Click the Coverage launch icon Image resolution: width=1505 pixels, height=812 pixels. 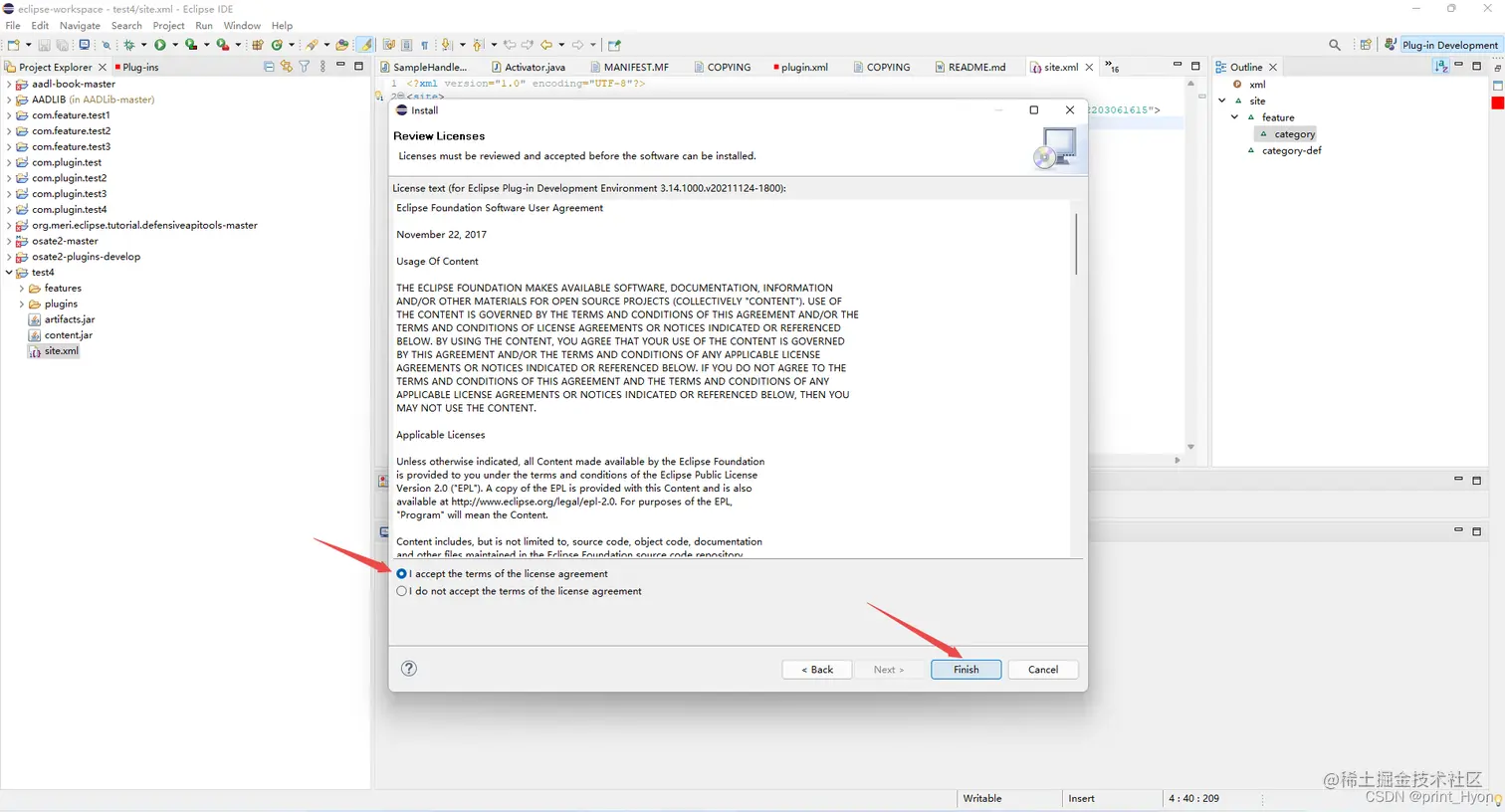tap(191, 45)
